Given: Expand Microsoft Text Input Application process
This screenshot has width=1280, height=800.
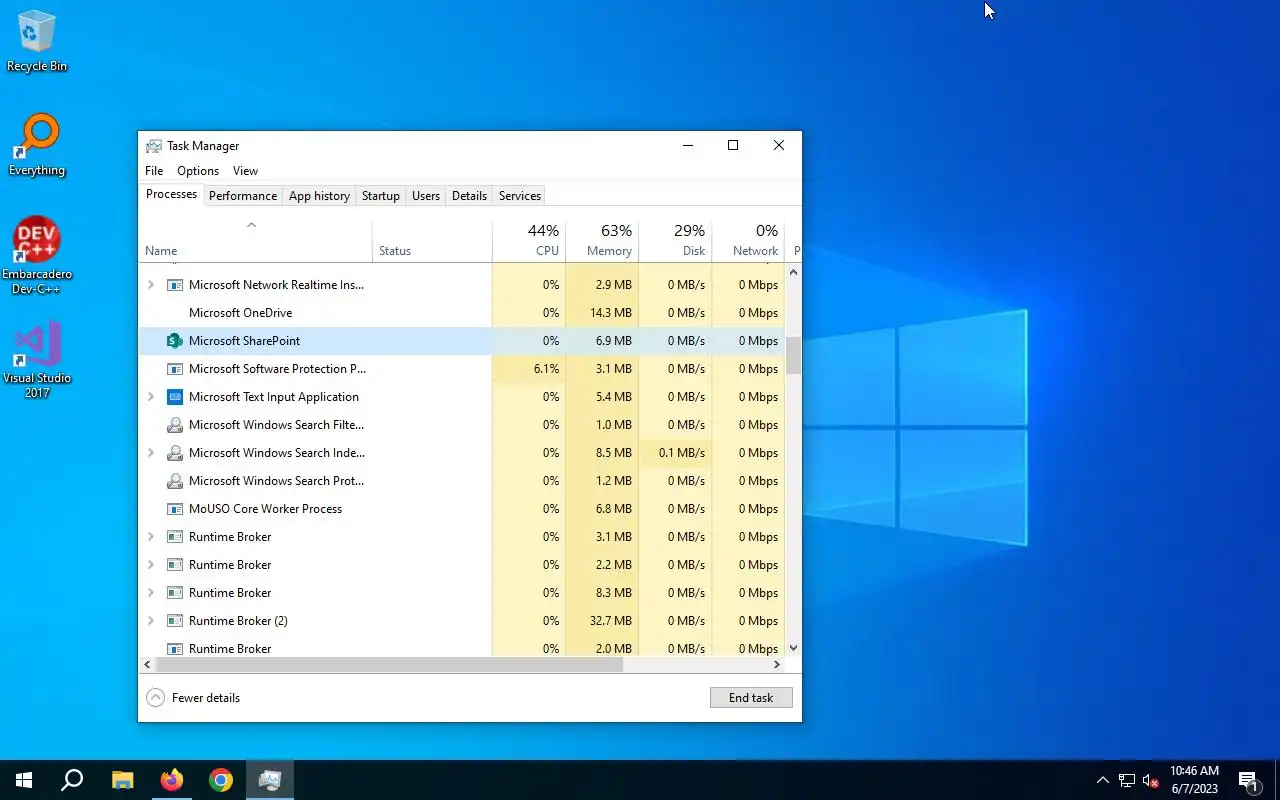Looking at the screenshot, I should click(x=151, y=397).
